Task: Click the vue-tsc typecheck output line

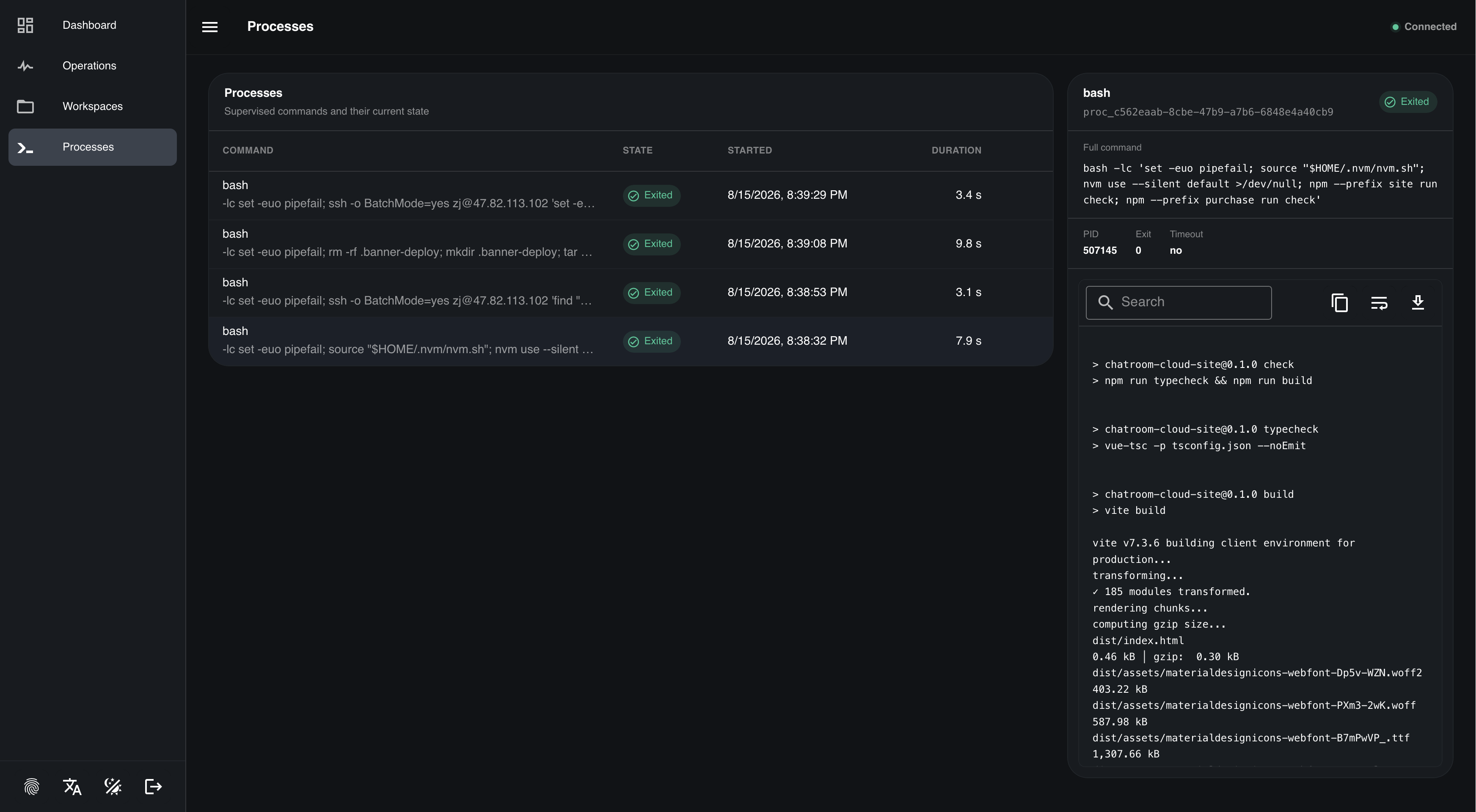Action: pos(1199,446)
